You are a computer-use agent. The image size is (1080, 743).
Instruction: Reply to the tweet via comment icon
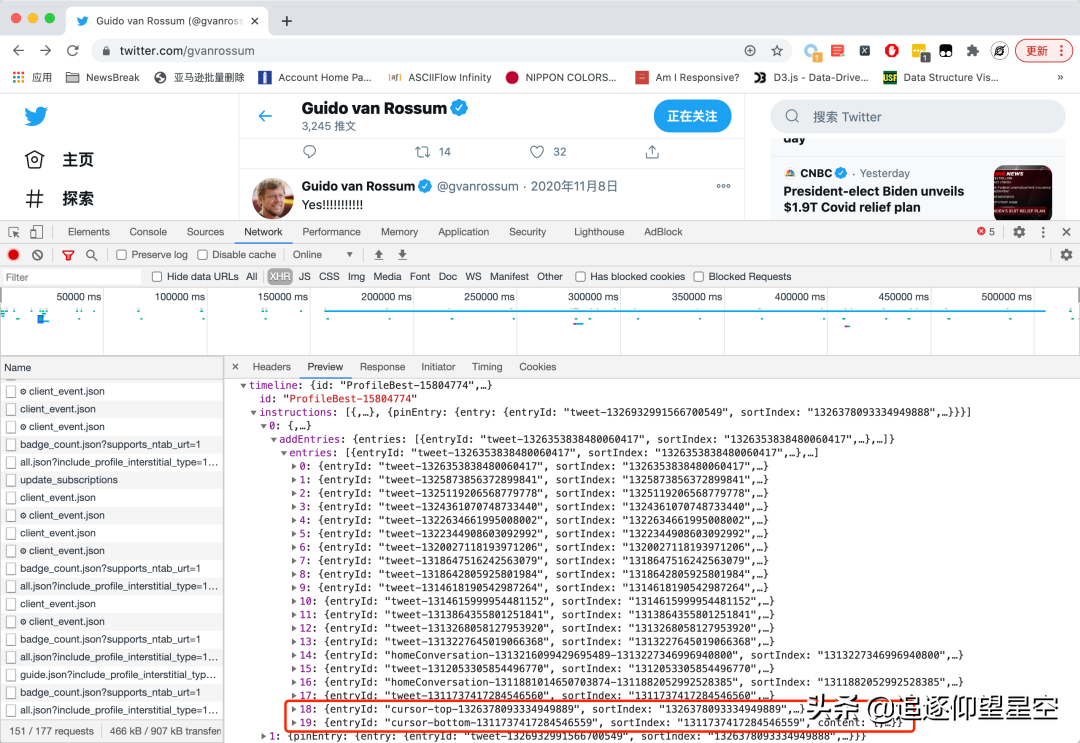pyautogui.click(x=309, y=151)
